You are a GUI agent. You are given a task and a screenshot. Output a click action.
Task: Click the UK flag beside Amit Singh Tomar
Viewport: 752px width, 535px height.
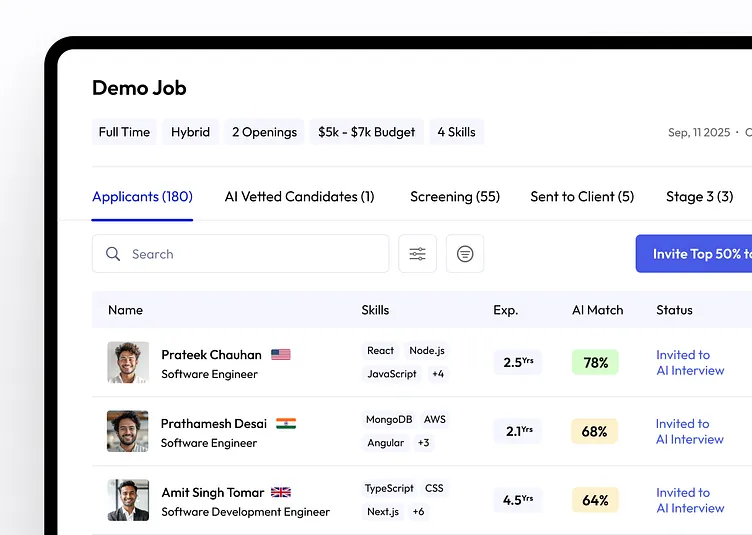(x=281, y=493)
